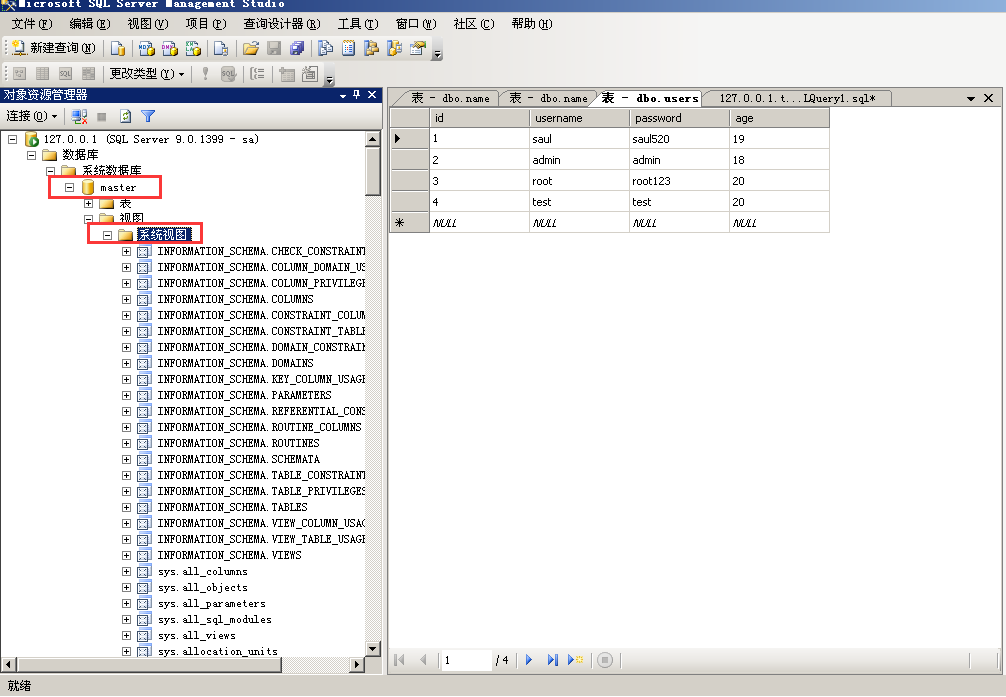Toggle auto-hide pin on Object Explorer panel
1006x697 pixels.
pyautogui.click(x=357, y=95)
